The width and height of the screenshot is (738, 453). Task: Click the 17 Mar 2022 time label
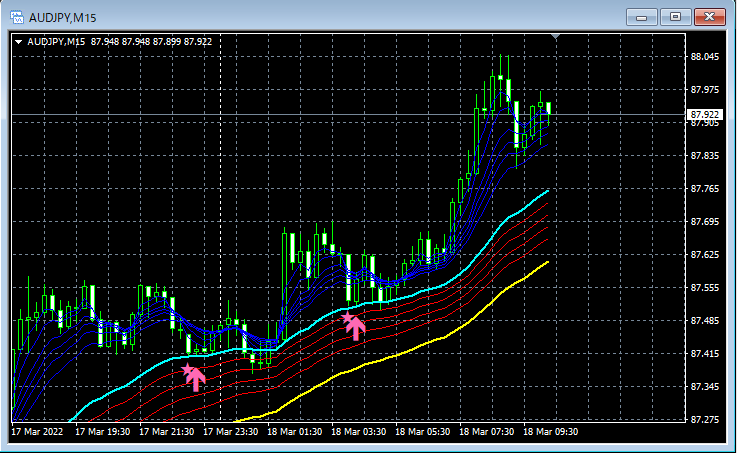(x=37, y=431)
